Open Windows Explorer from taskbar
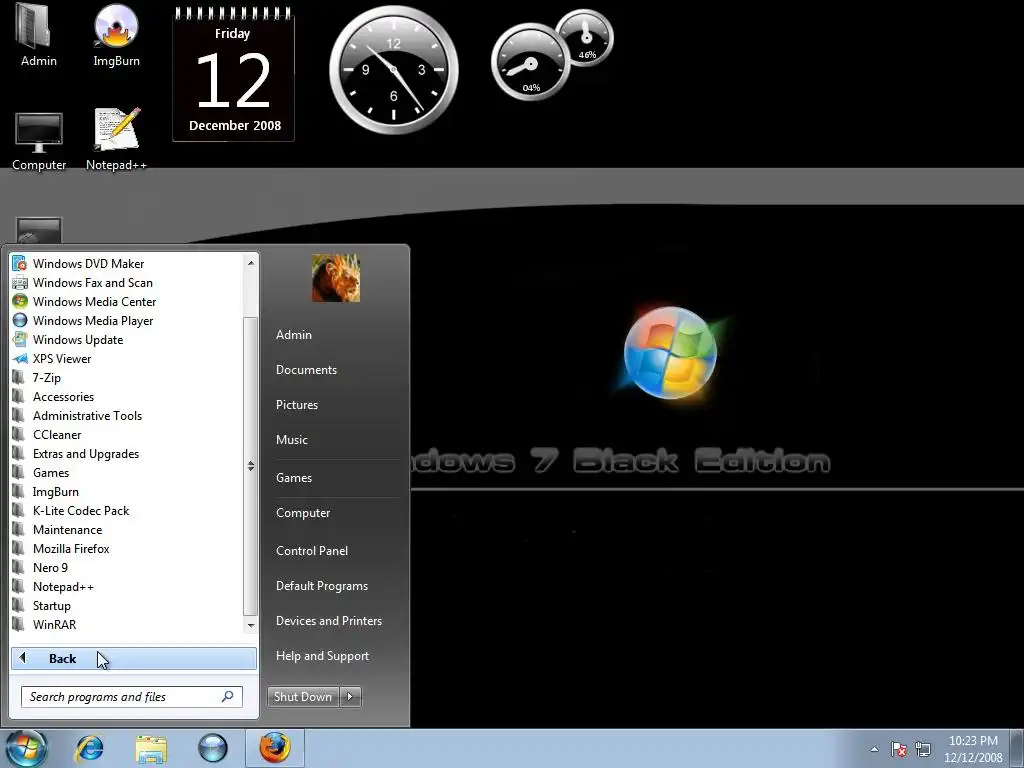The image size is (1024, 768). 151,749
